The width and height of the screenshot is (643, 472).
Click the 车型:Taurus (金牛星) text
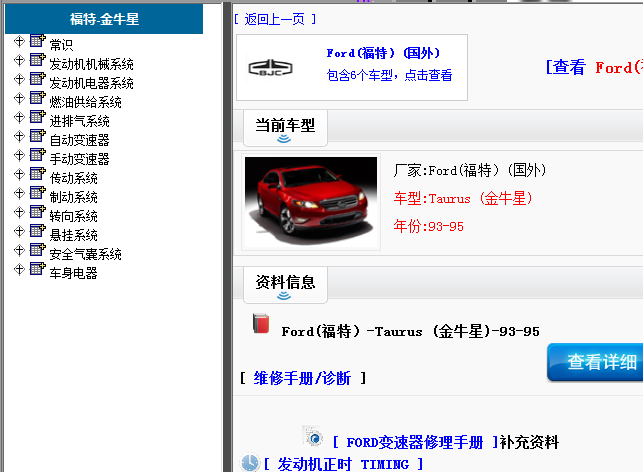[x=463, y=198]
